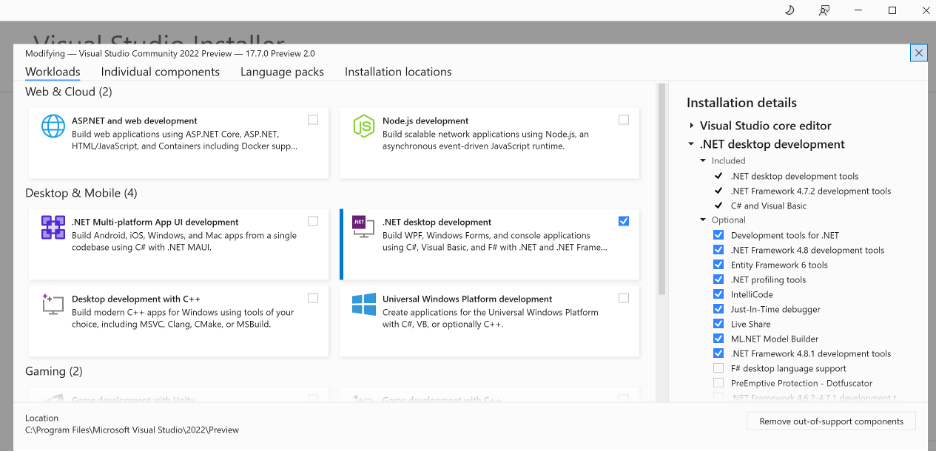
Task: Check Desktop development with C++ checkbox
Action: [313, 298]
